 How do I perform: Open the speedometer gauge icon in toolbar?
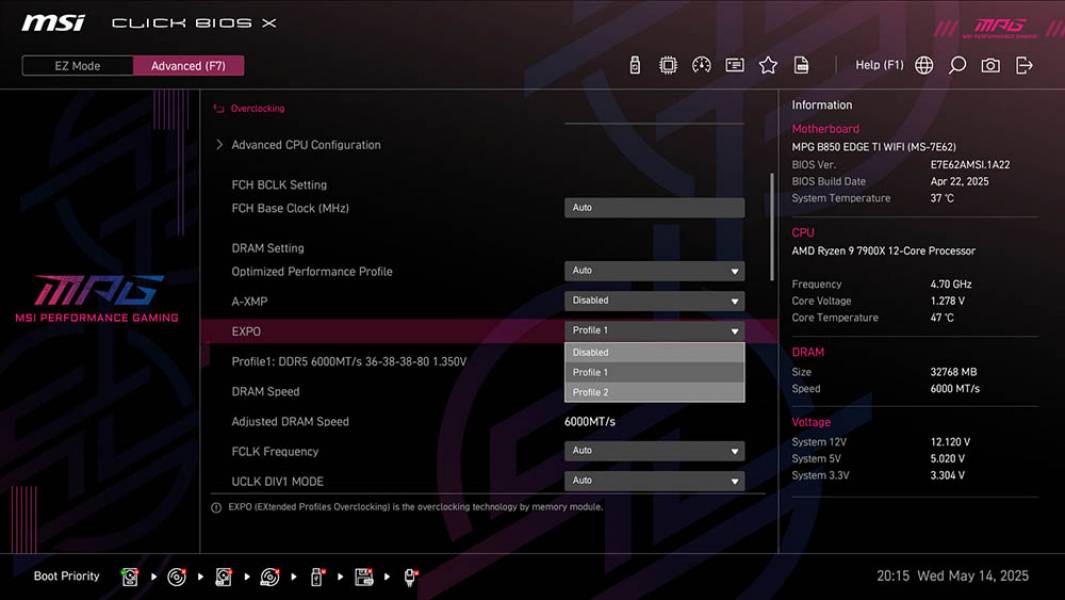coord(701,65)
